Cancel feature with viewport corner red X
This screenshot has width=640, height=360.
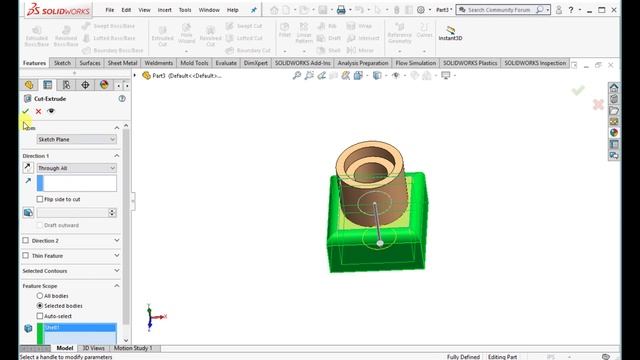[x=598, y=104]
